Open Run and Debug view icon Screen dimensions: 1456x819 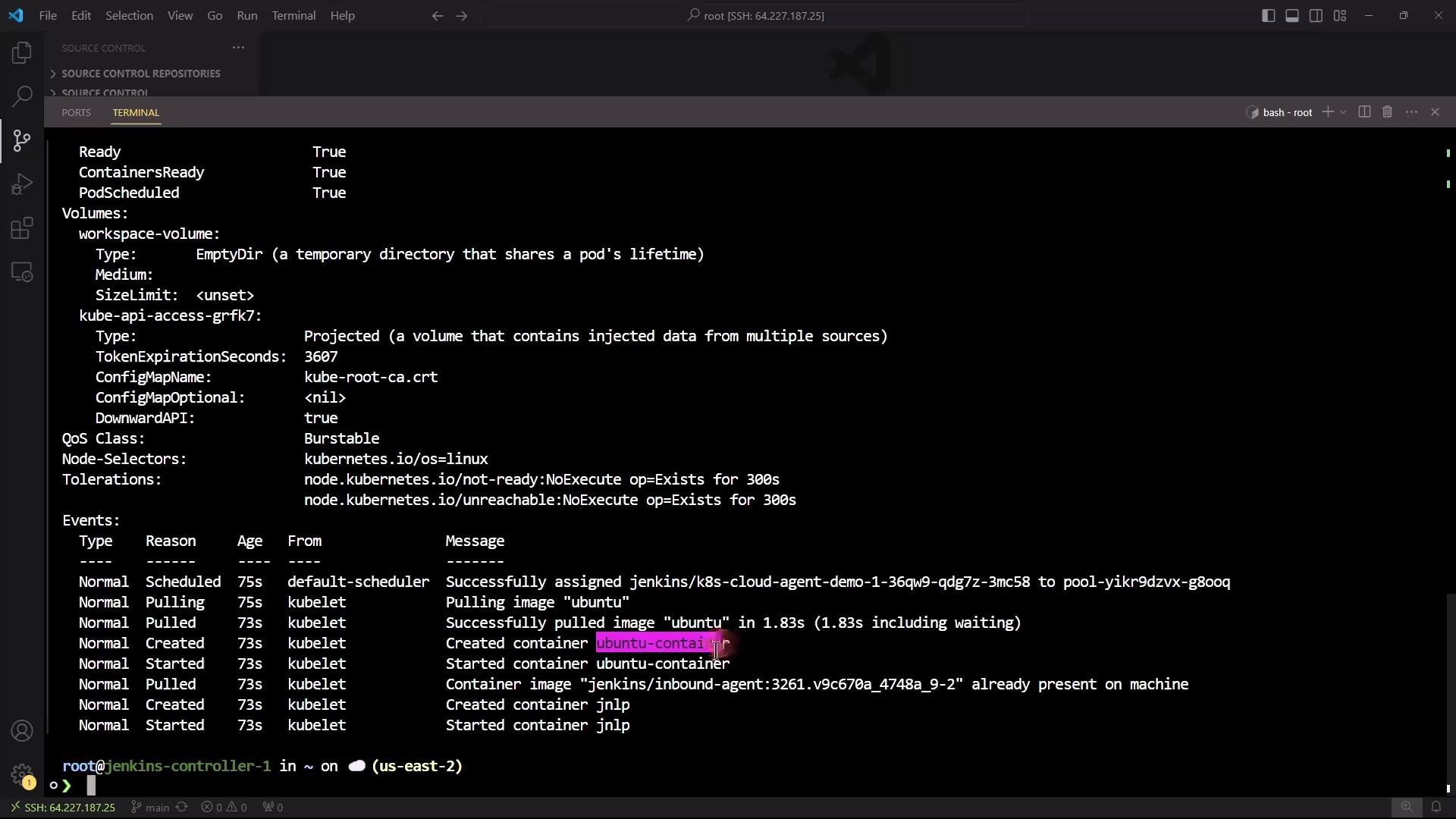22,184
